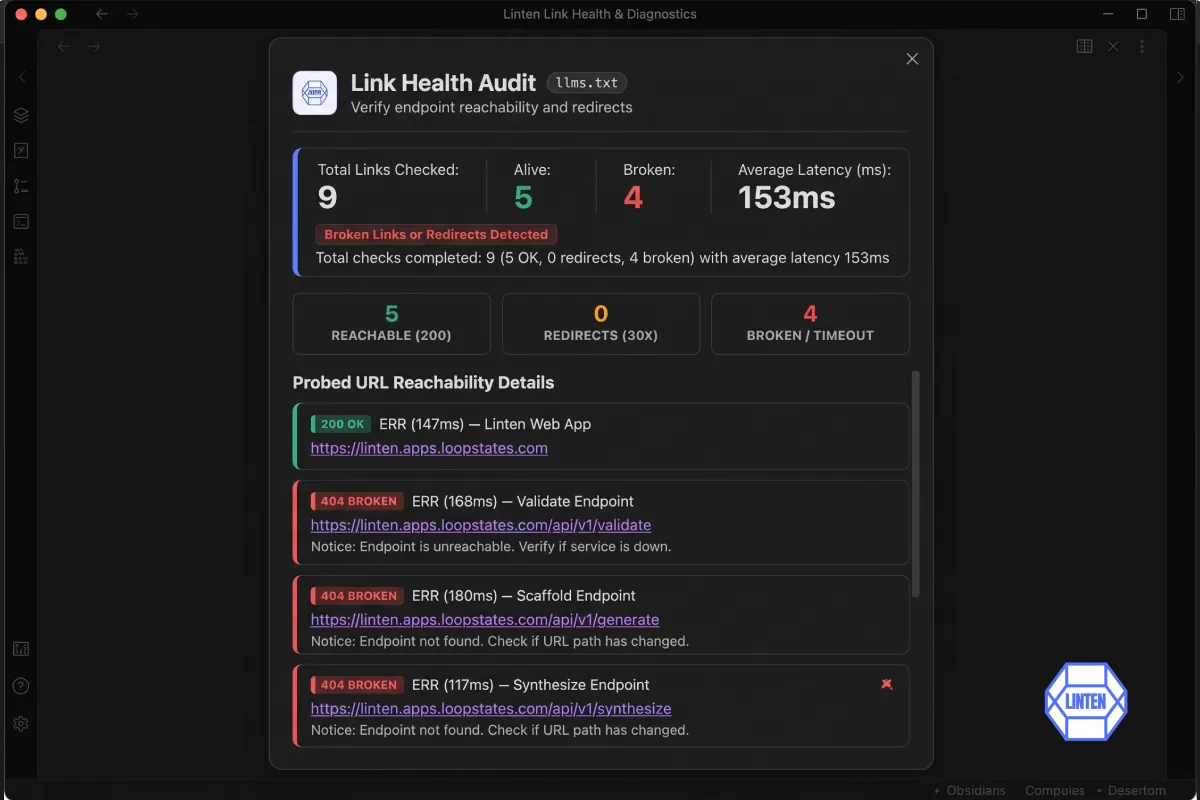The image size is (1200, 800).
Task: Click the notice under Synthesize Endpoint
Action: click(500, 730)
